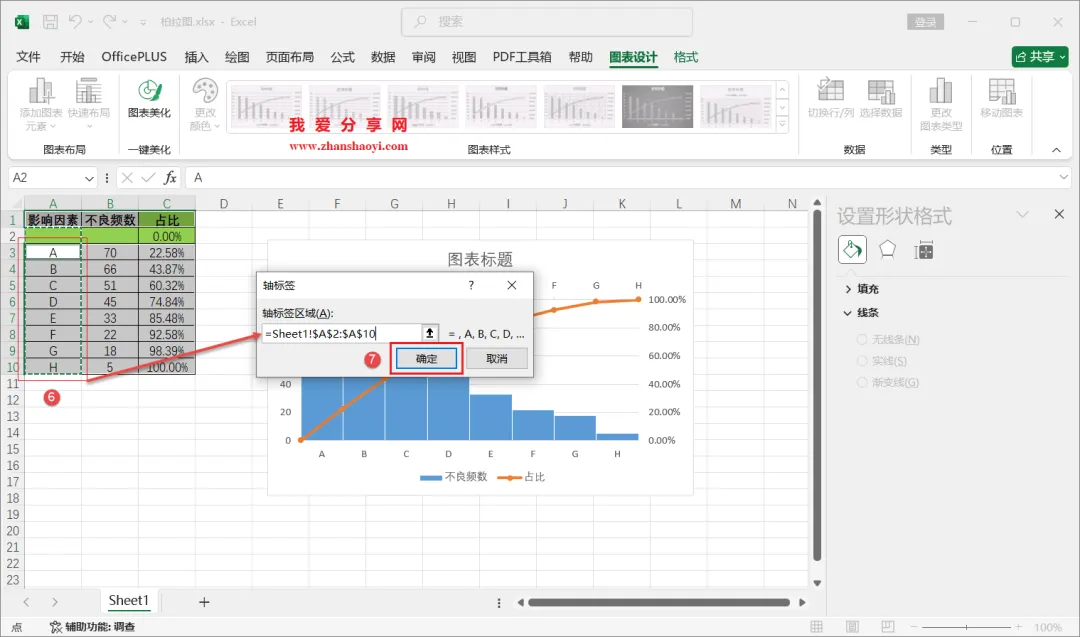The image size is (1080, 637).
Task: Click accessibility check (辅助功能) status item
Action: pos(92,627)
